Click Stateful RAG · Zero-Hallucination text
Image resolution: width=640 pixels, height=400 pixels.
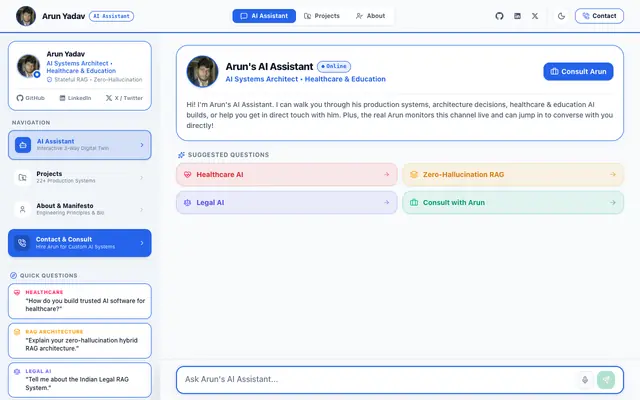[x=98, y=80]
